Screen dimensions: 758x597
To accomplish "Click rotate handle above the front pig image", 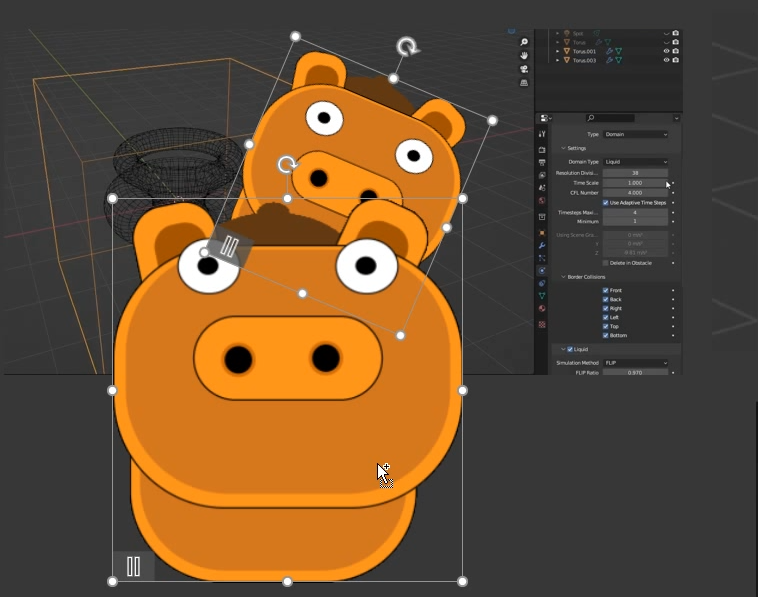I will 287,165.
